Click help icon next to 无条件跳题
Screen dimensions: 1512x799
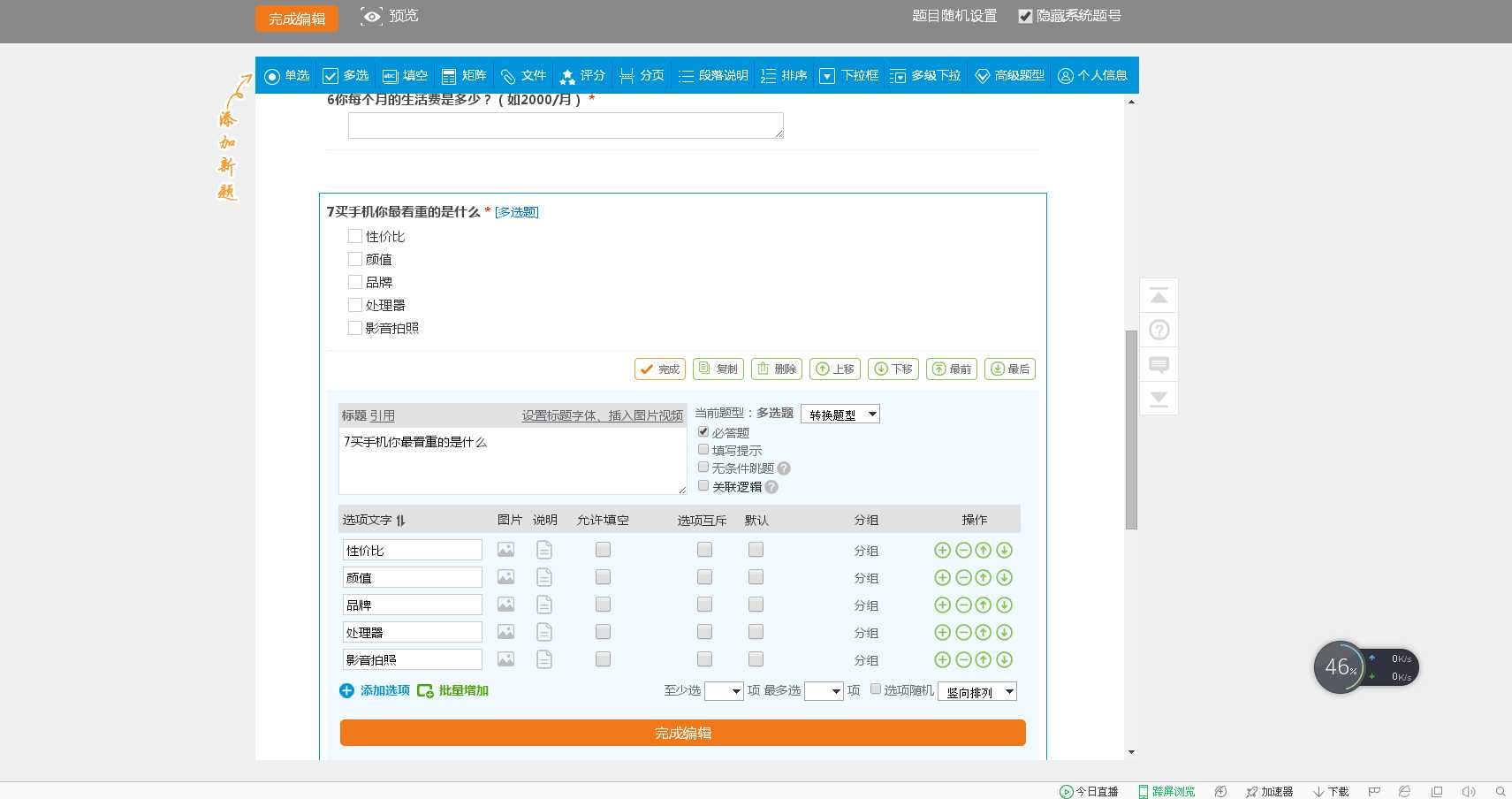pos(784,468)
